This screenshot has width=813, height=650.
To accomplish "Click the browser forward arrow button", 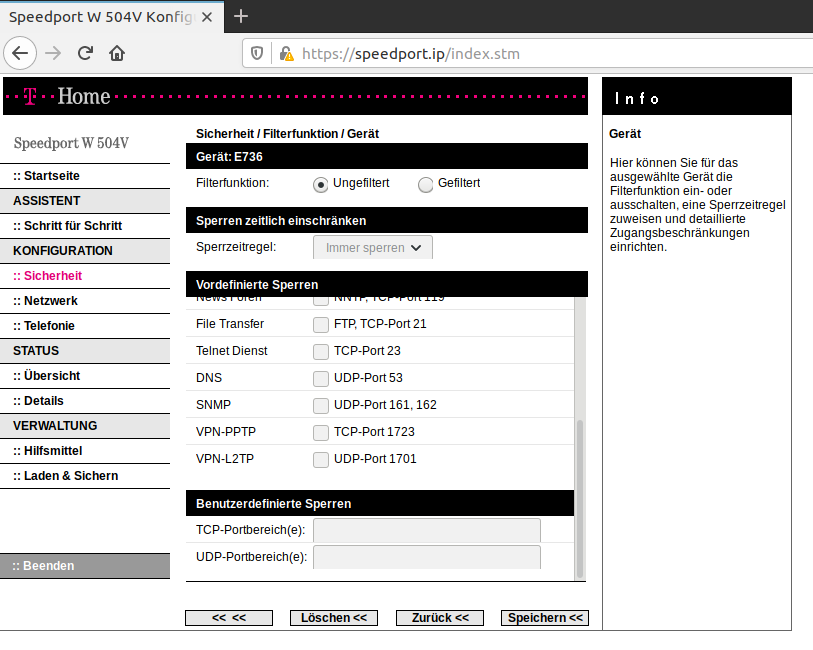I will (53, 53).
